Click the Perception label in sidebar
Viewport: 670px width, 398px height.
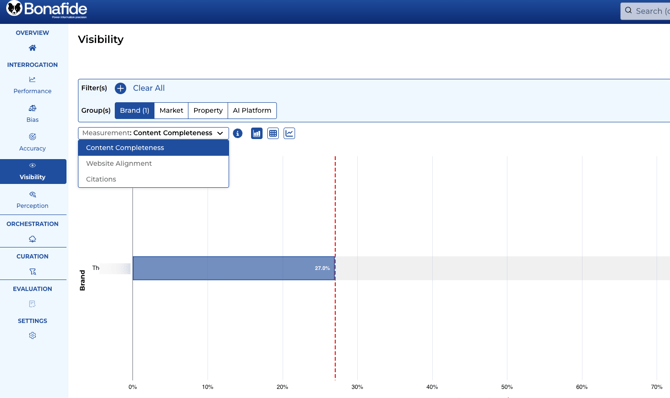(x=32, y=206)
